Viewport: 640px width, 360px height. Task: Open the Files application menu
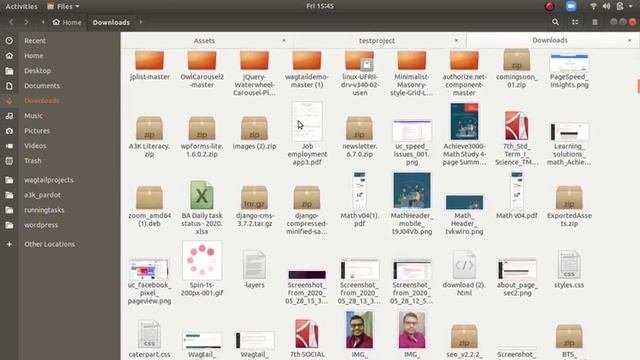[x=63, y=6]
